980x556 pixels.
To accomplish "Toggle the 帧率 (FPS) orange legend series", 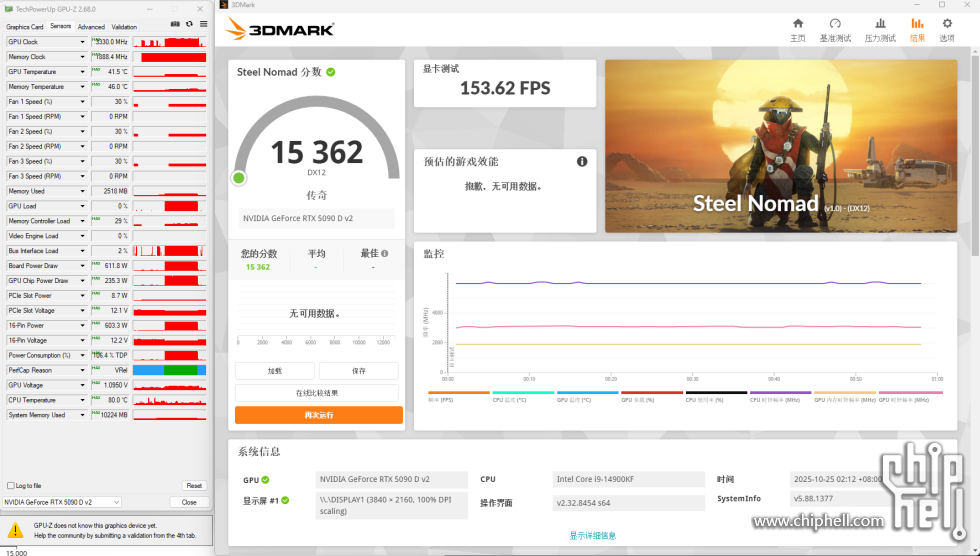I will [444, 396].
